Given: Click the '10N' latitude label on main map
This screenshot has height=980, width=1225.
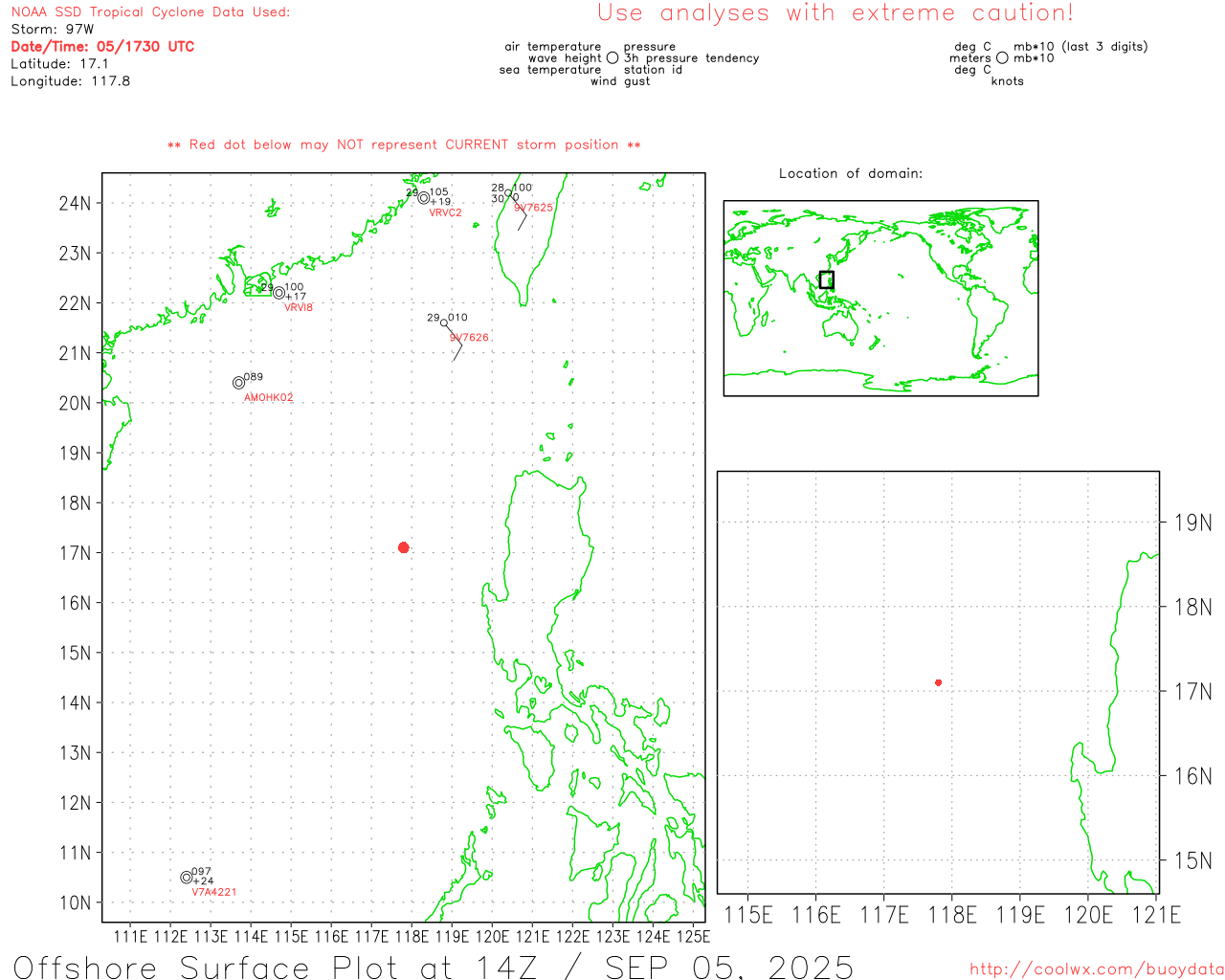Looking at the screenshot, I should tap(76, 902).
